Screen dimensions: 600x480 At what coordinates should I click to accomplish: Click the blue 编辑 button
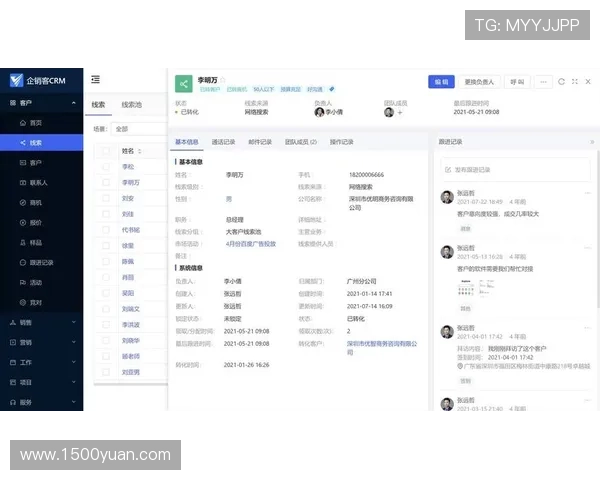441,81
